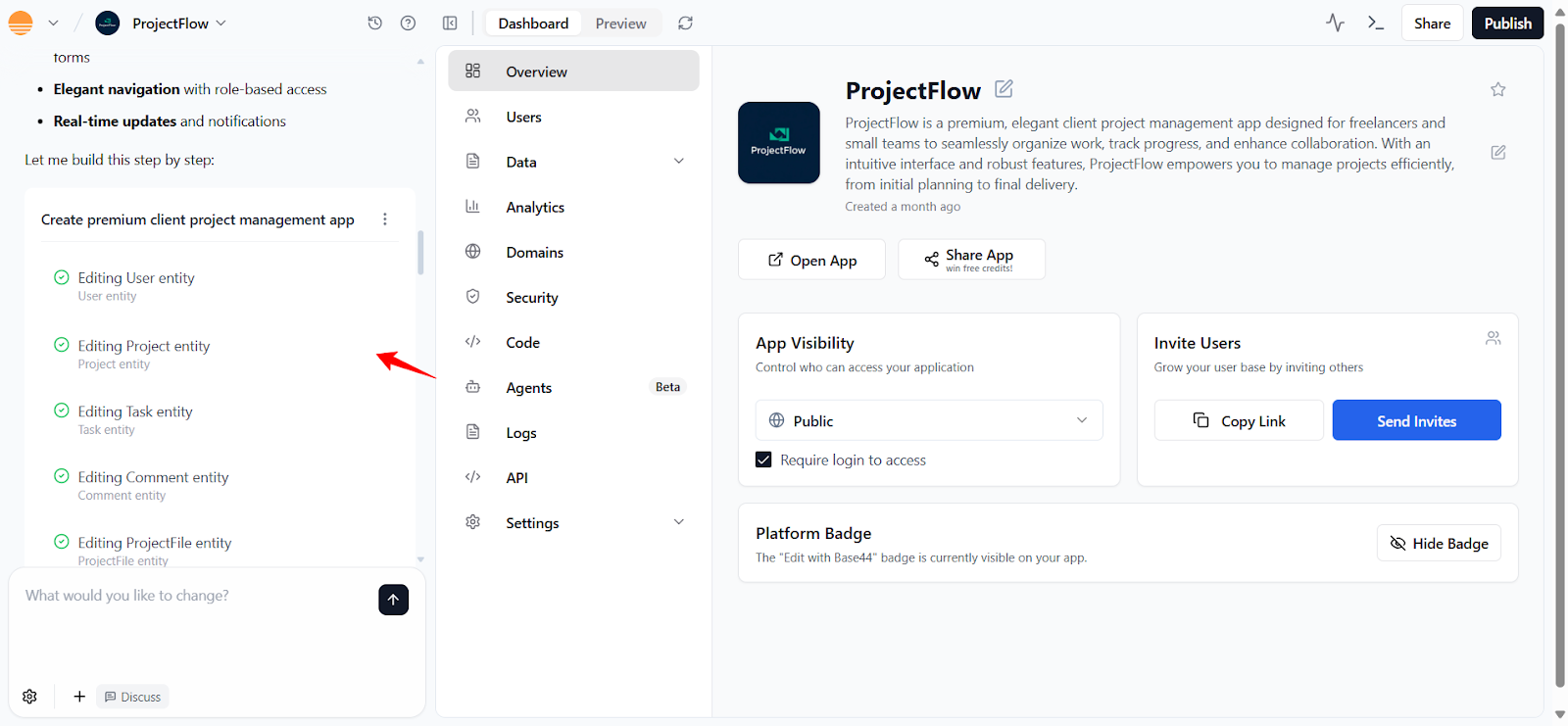Open the Security sidebar item

[x=574, y=297]
